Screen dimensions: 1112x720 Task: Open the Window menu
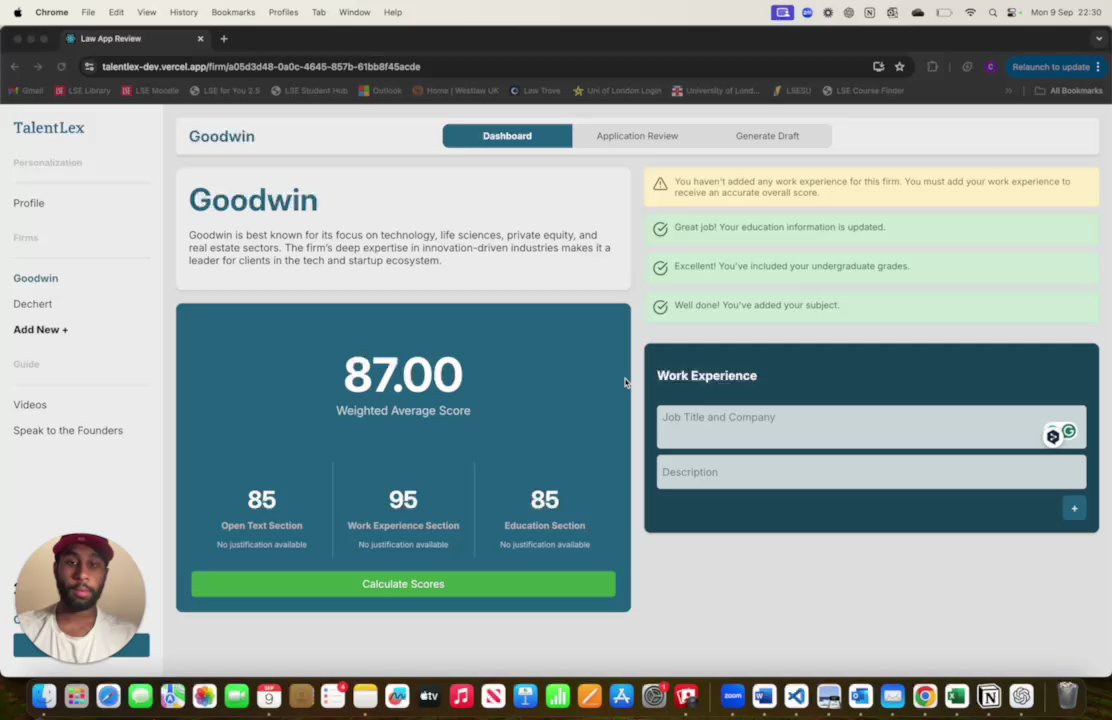coord(355,12)
